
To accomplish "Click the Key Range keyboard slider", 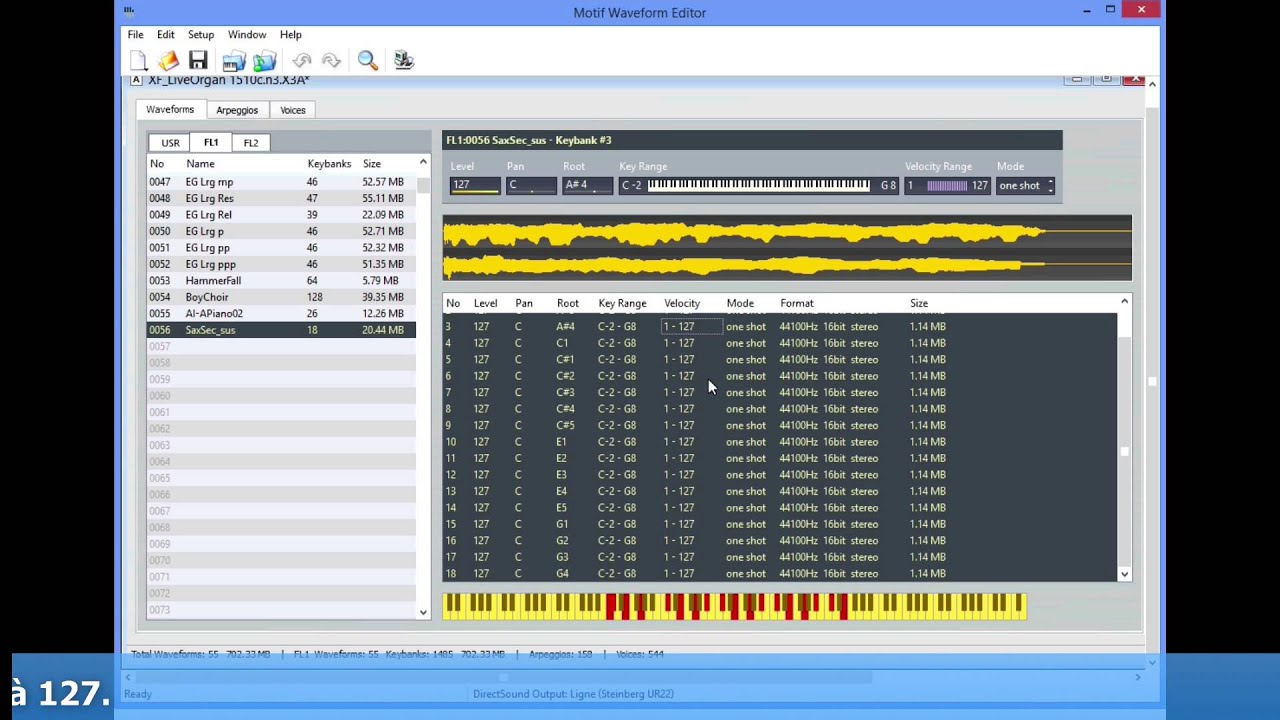I will point(758,185).
